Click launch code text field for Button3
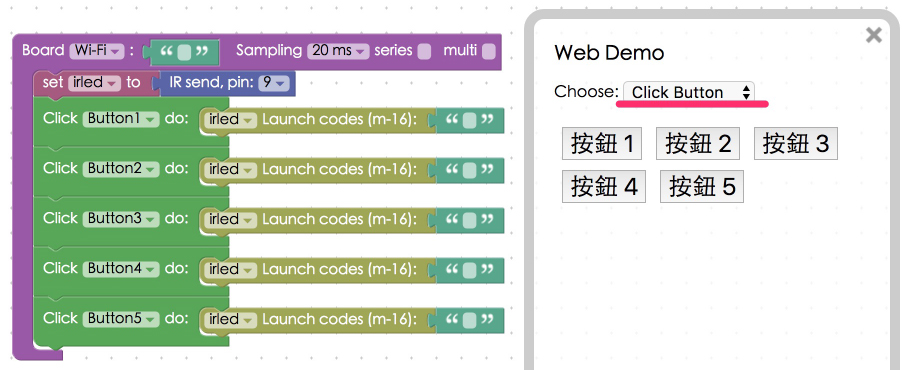The image size is (902, 370). point(469,220)
